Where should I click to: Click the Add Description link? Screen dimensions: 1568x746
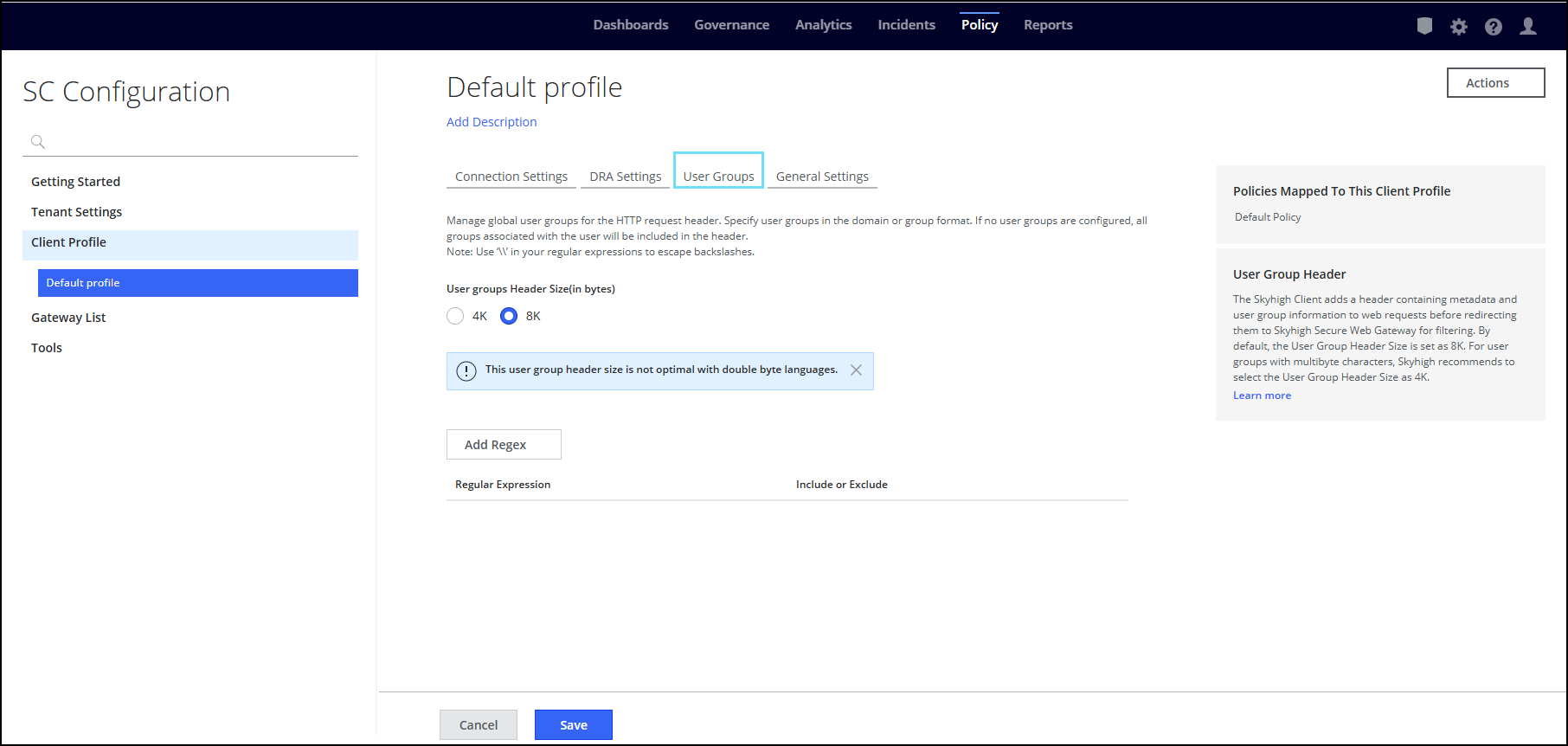pyautogui.click(x=492, y=122)
